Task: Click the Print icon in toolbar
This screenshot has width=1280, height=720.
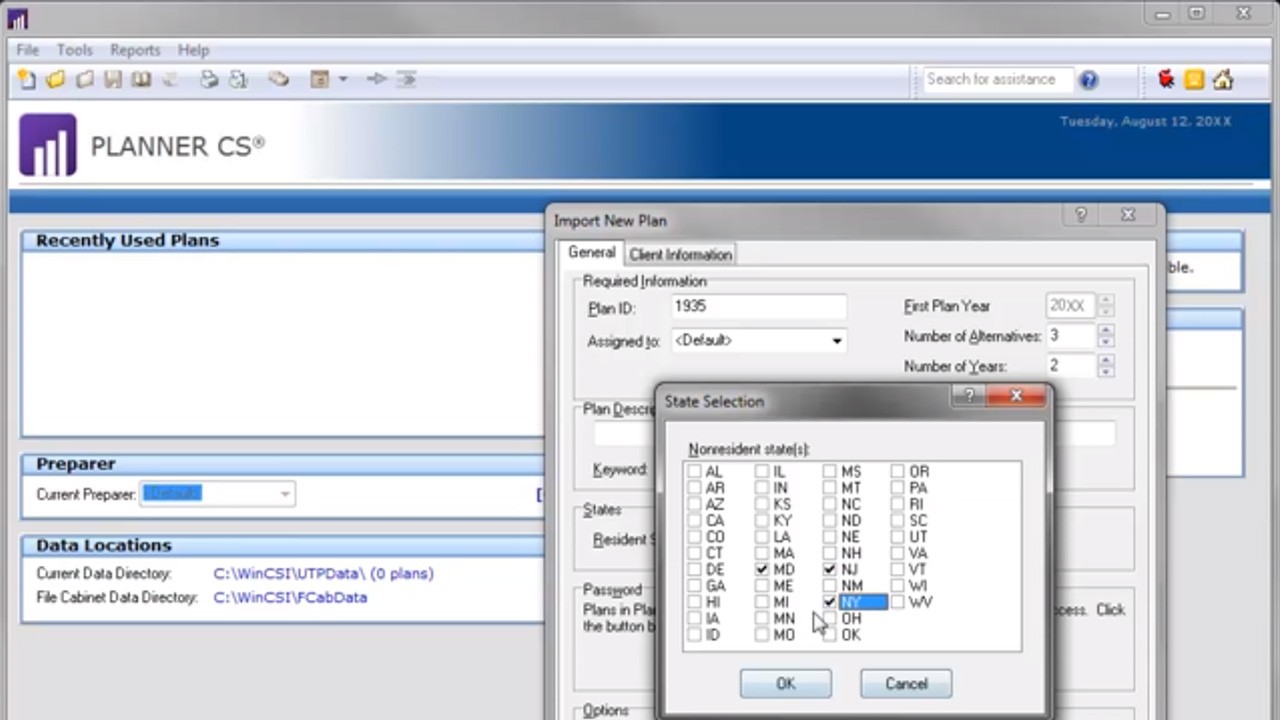Action: 209,80
